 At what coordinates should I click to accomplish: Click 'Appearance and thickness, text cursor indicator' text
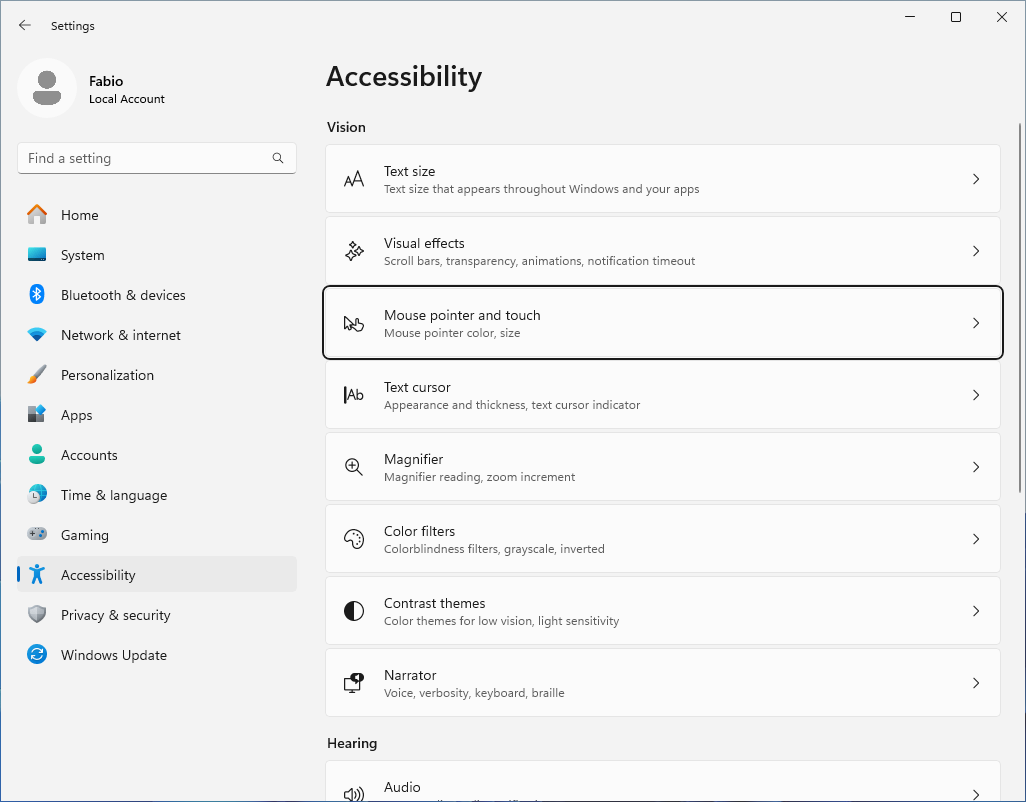point(512,405)
